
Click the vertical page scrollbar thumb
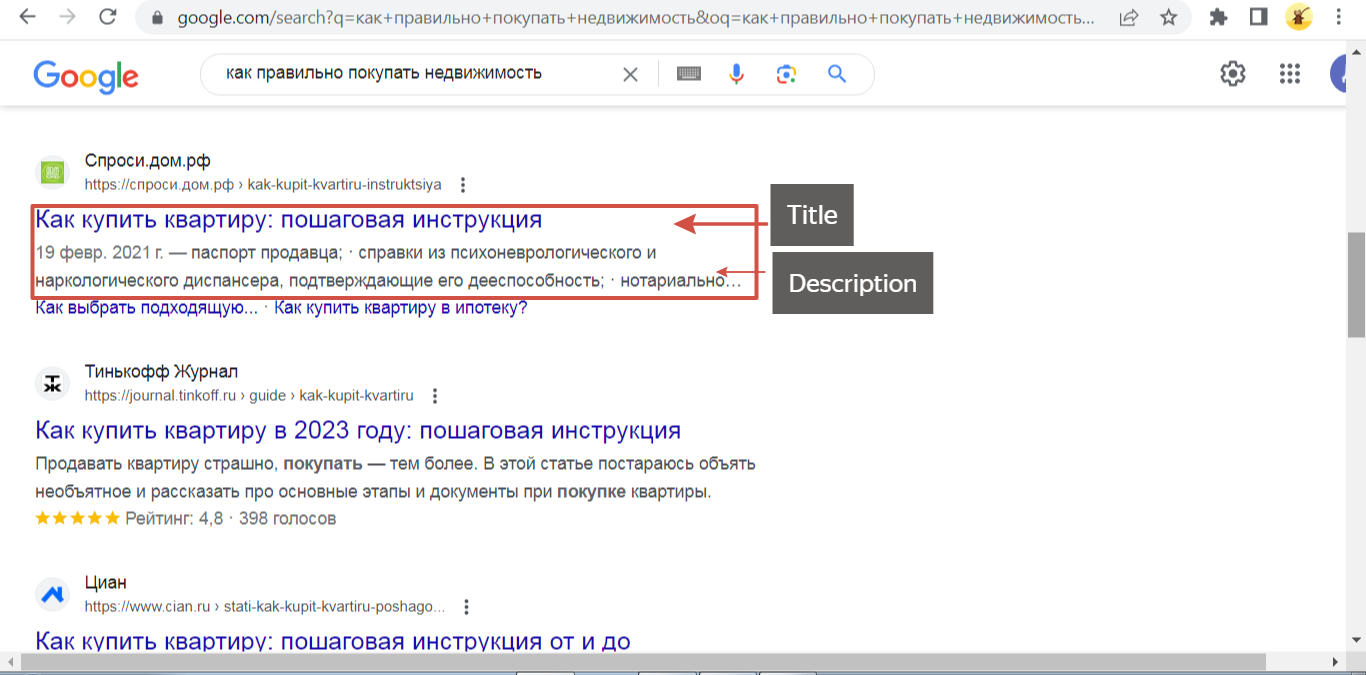pyautogui.click(x=1356, y=285)
